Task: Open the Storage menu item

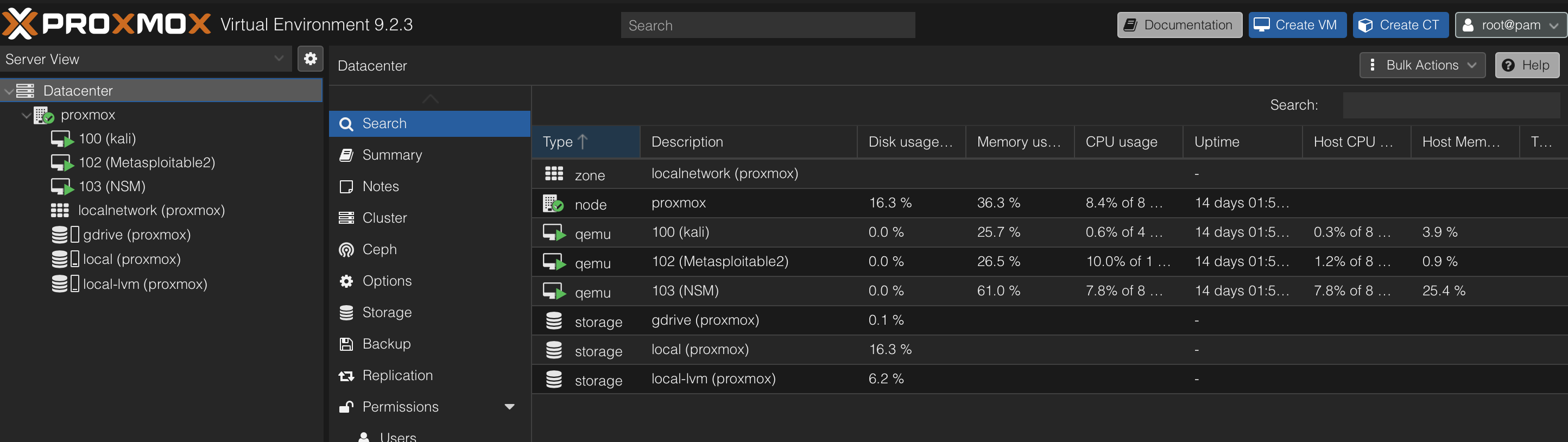Action: coord(430,312)
